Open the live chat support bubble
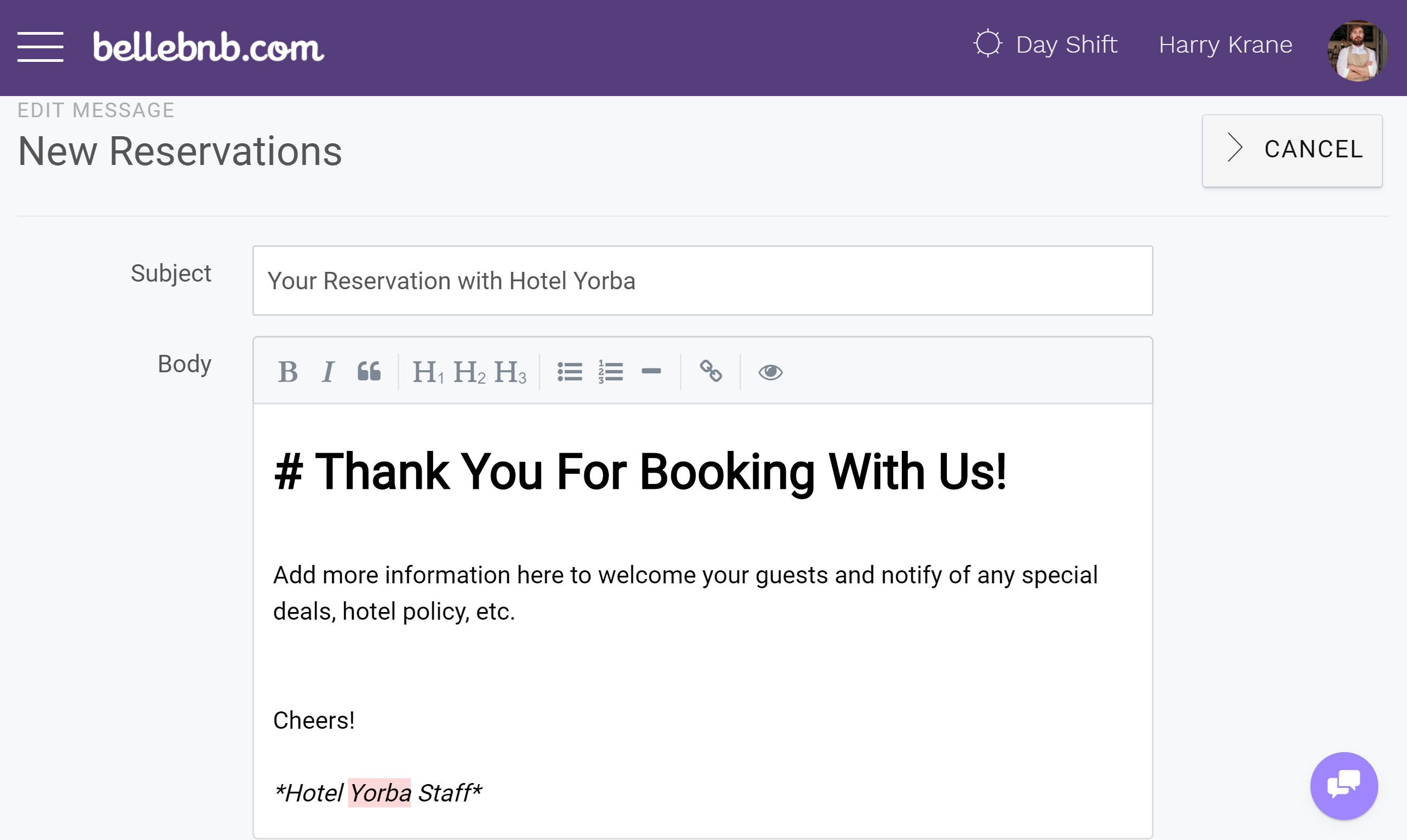Image resolution: width=1407 pixels, height=840 pixels. (1344, 786)
